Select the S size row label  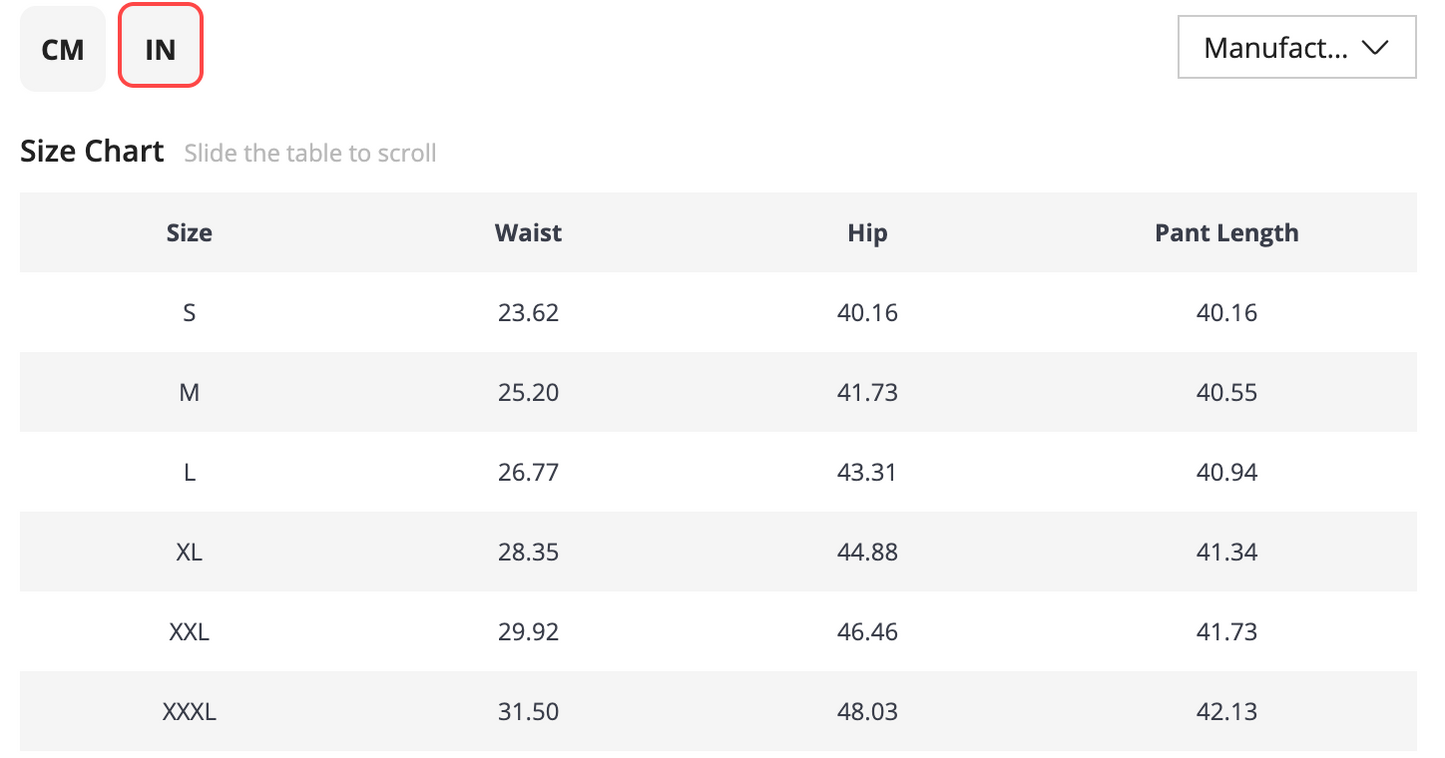189,313
